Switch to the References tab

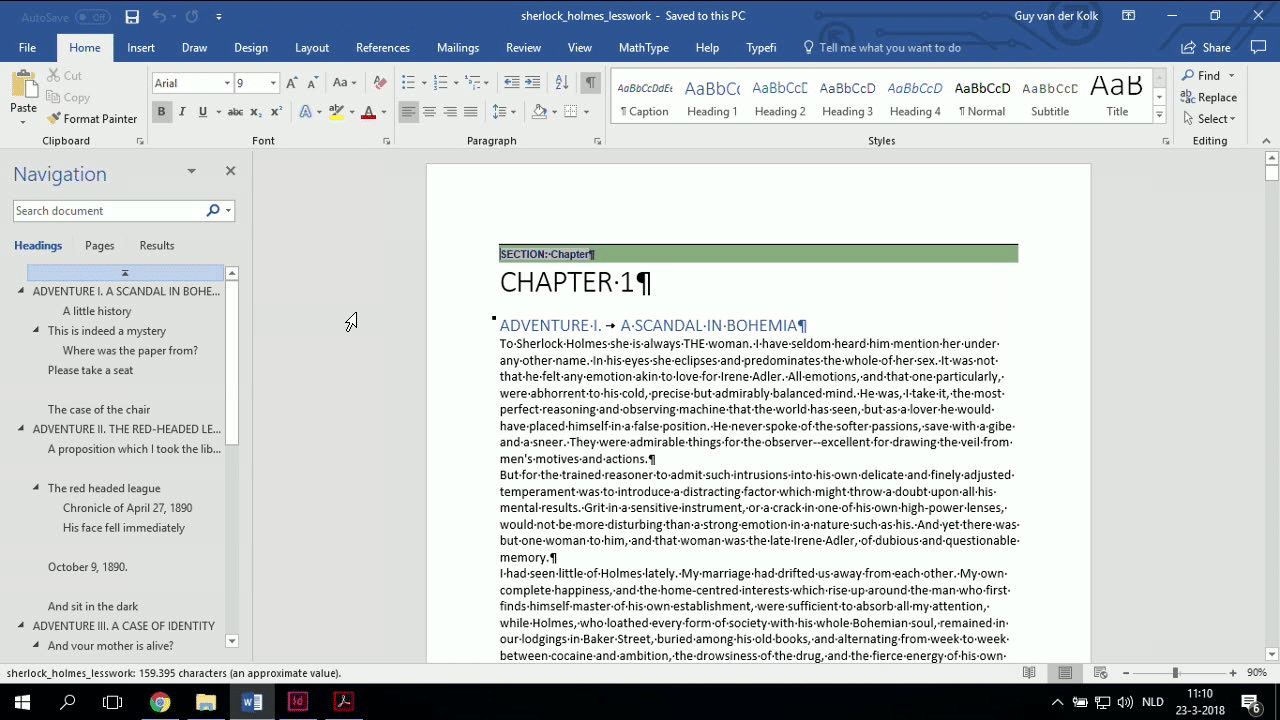(x=383, y=47)
